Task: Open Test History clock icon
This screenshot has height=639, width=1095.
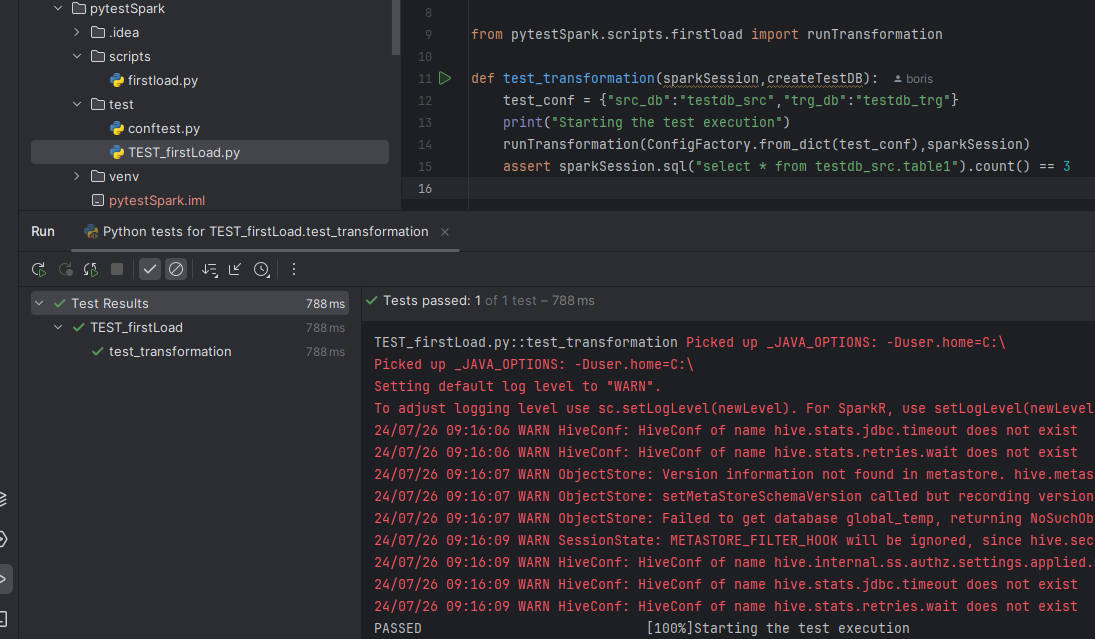Action: 261,269
